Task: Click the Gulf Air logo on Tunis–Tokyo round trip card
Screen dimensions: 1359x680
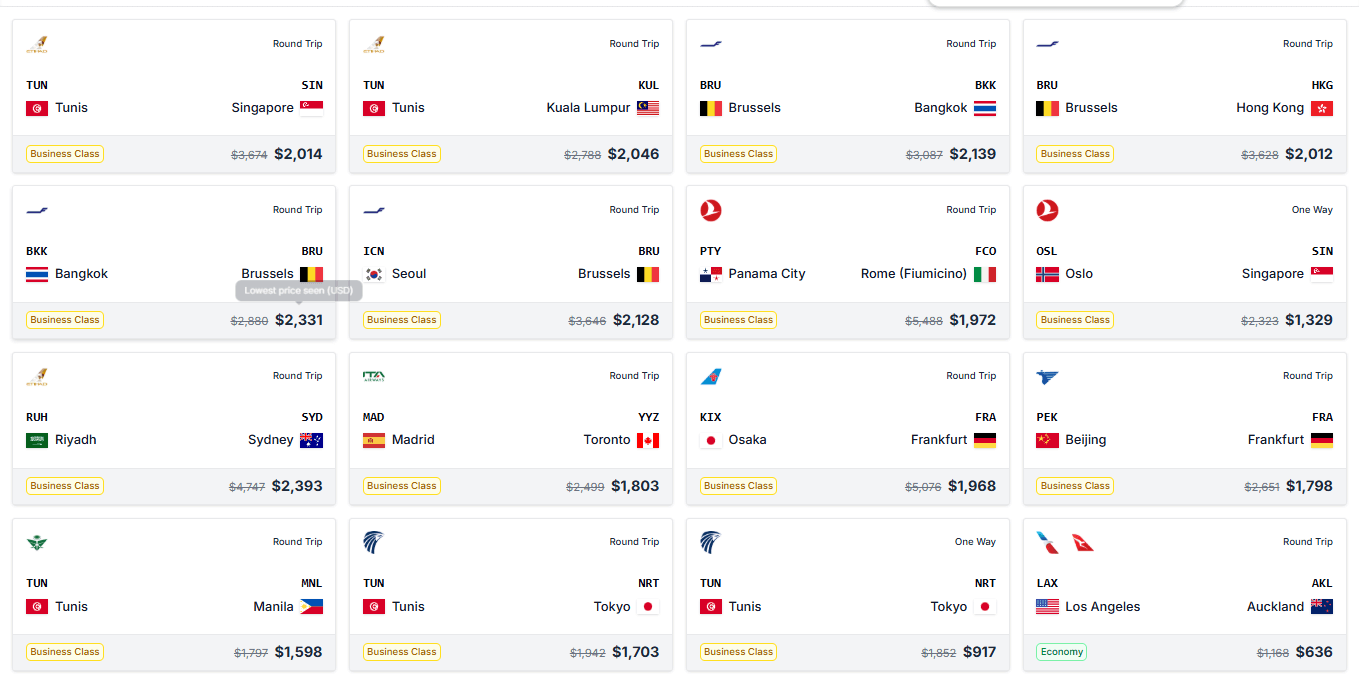Action: 375,542
